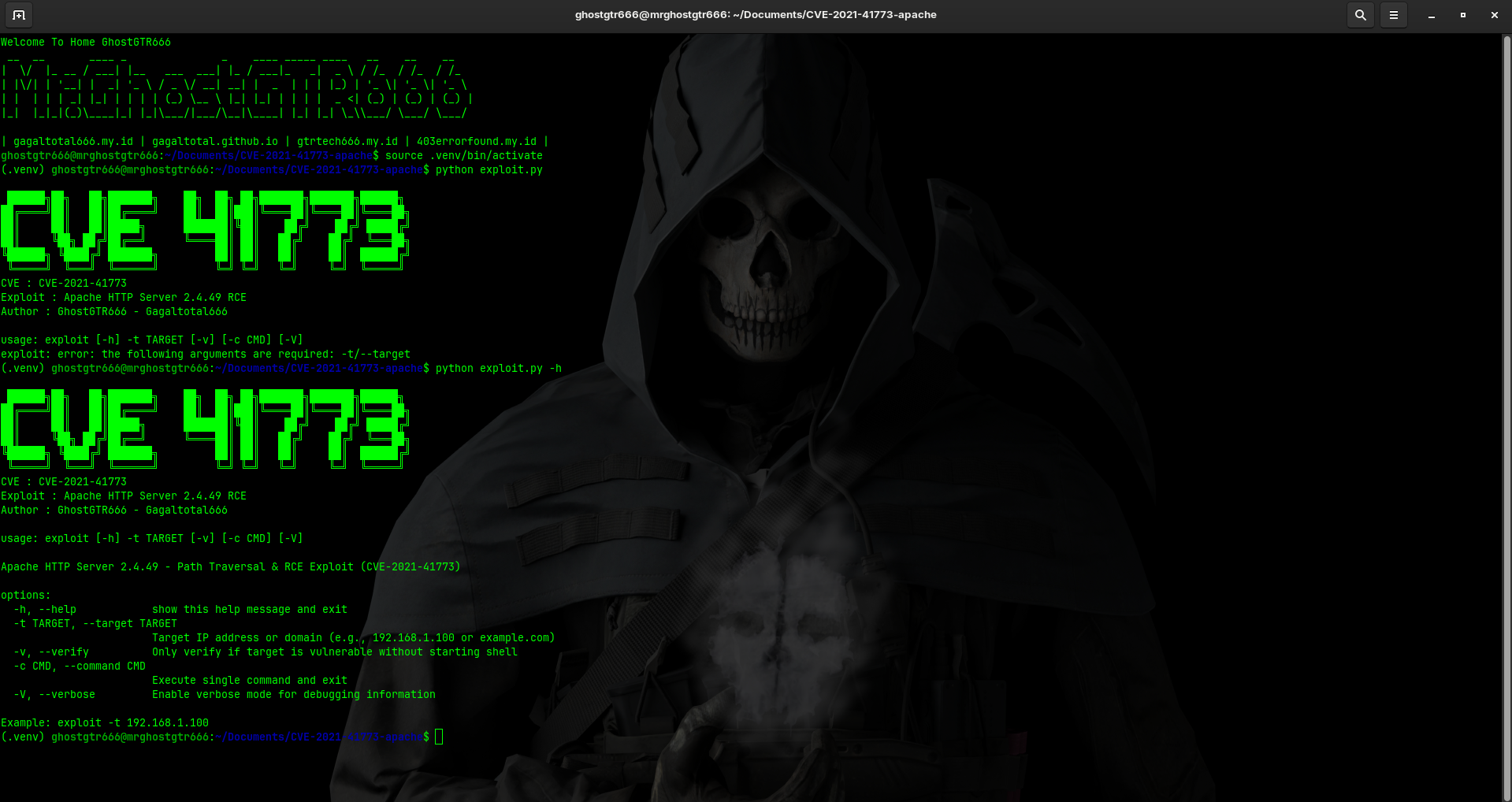
Task: Click the error line about required arguments
Action: pos(206,355)
